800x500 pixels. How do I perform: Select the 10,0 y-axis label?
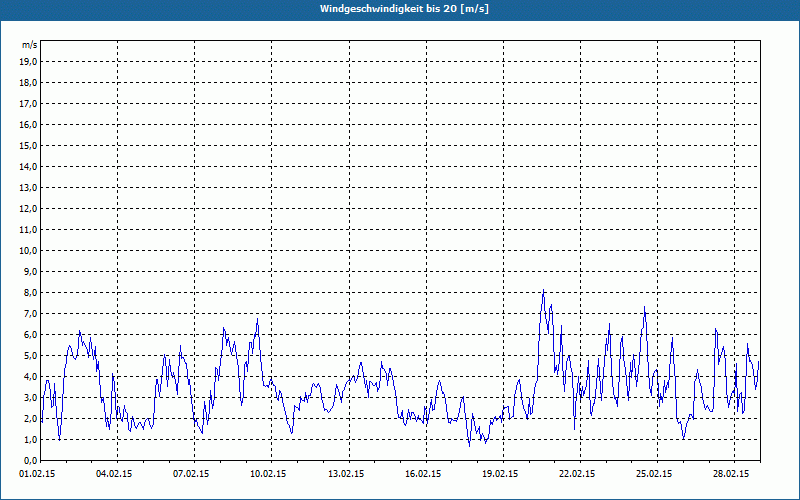(29, 251)
